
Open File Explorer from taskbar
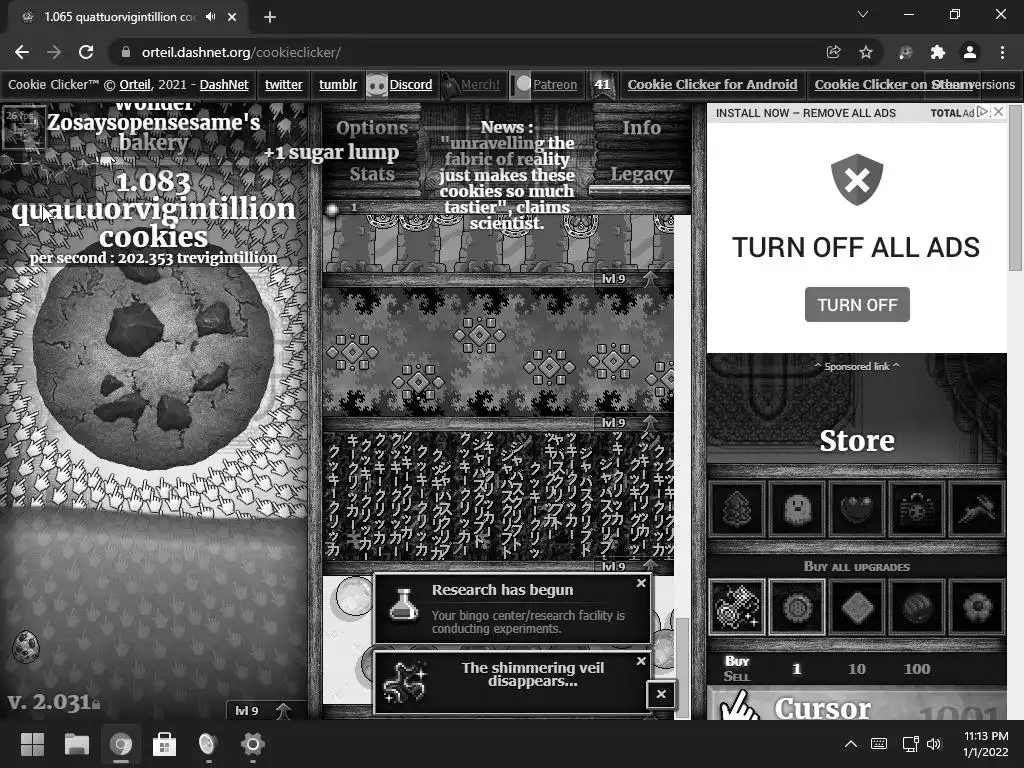tap(76, 744)
